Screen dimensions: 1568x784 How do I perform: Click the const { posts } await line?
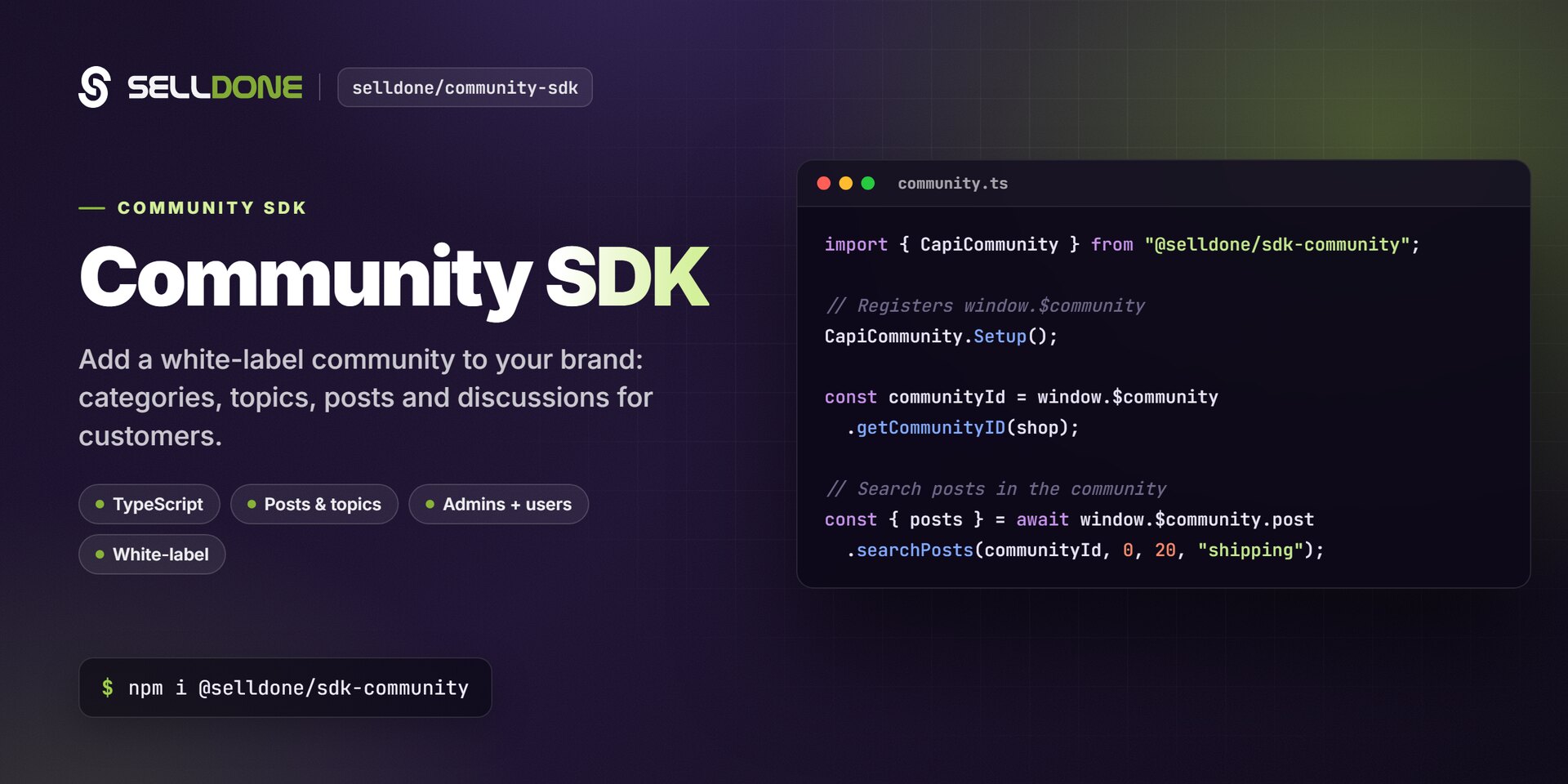[1069, 519]
